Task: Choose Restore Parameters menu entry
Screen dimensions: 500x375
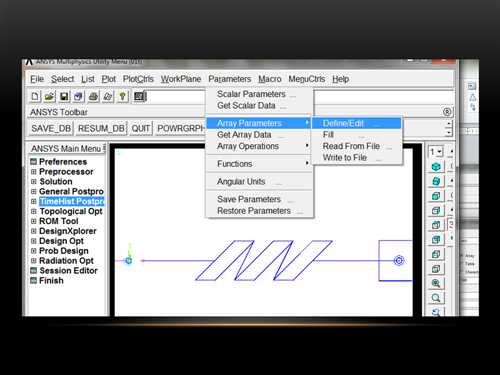Action: (x=259, y=211)
